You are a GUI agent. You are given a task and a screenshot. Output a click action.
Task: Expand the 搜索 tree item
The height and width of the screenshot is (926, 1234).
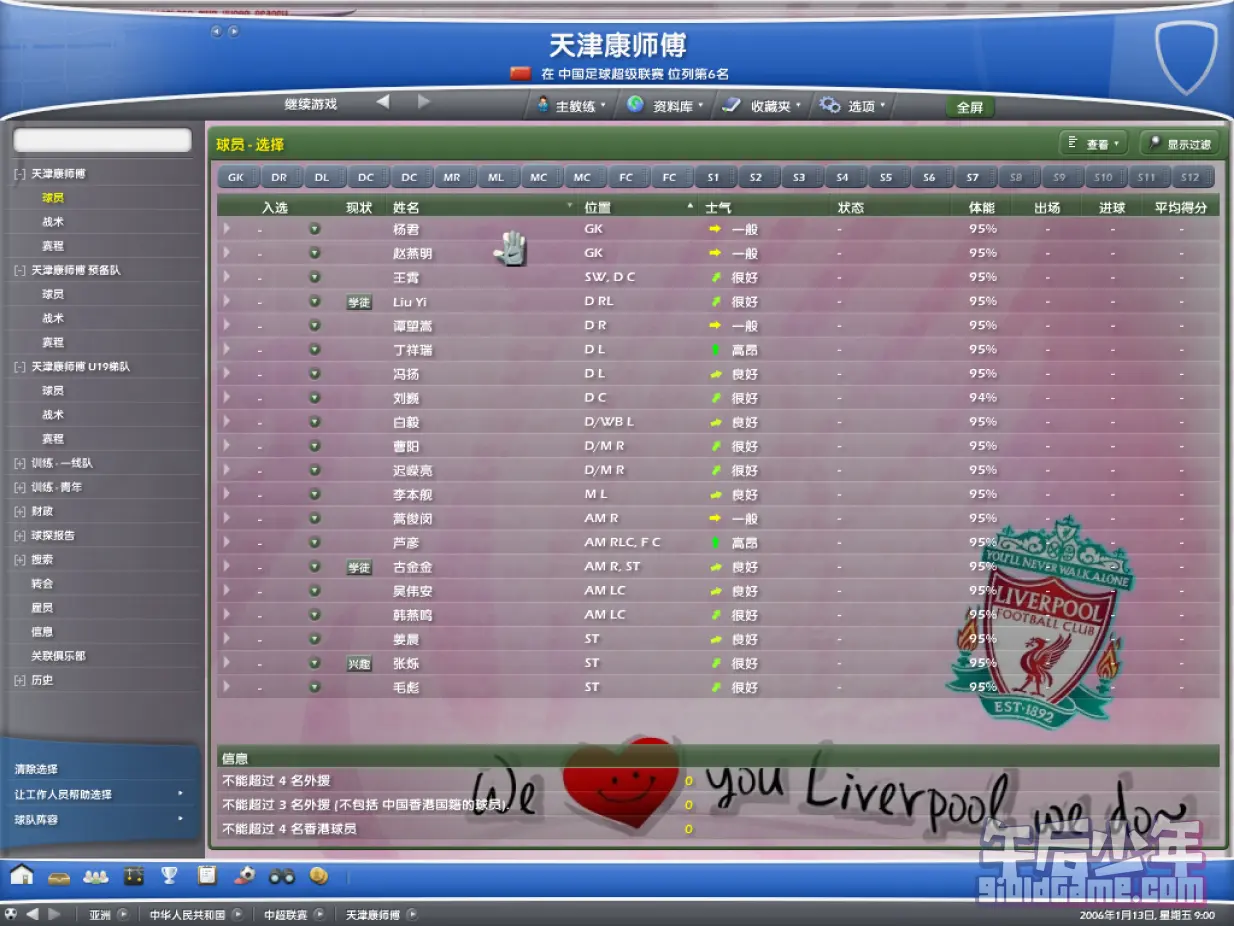coord(20,560)
